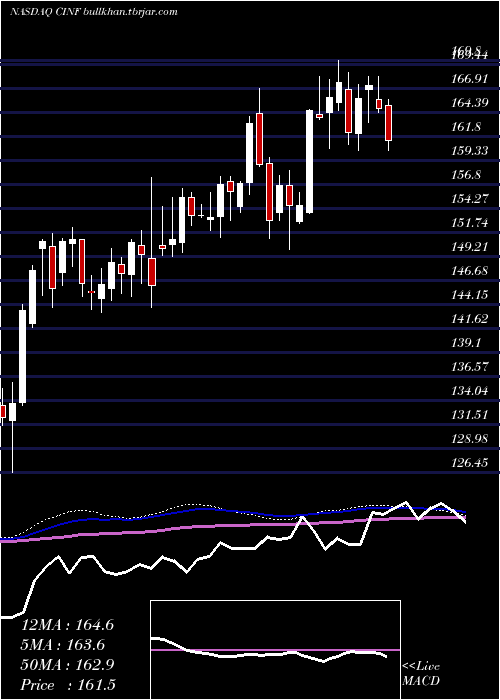
Task: Click the 50MA : 162.9 readout
Action: pos(67,665)
